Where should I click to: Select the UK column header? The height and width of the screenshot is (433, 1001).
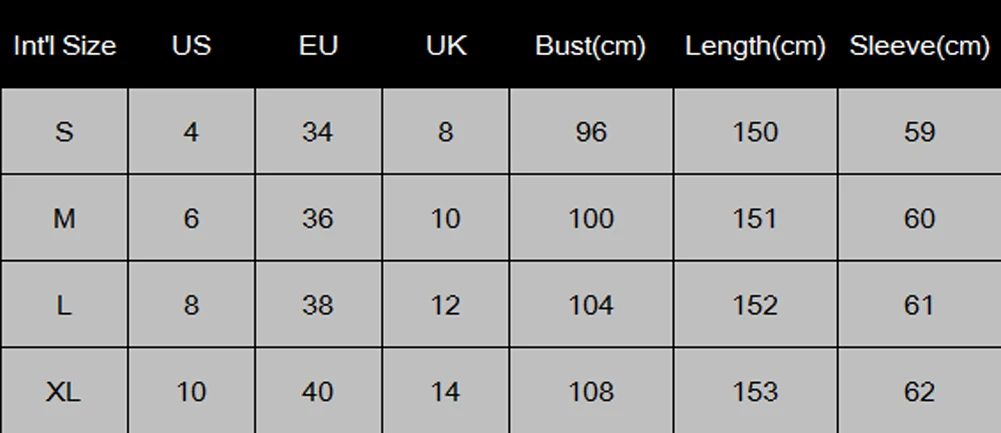tap(446, 46)
